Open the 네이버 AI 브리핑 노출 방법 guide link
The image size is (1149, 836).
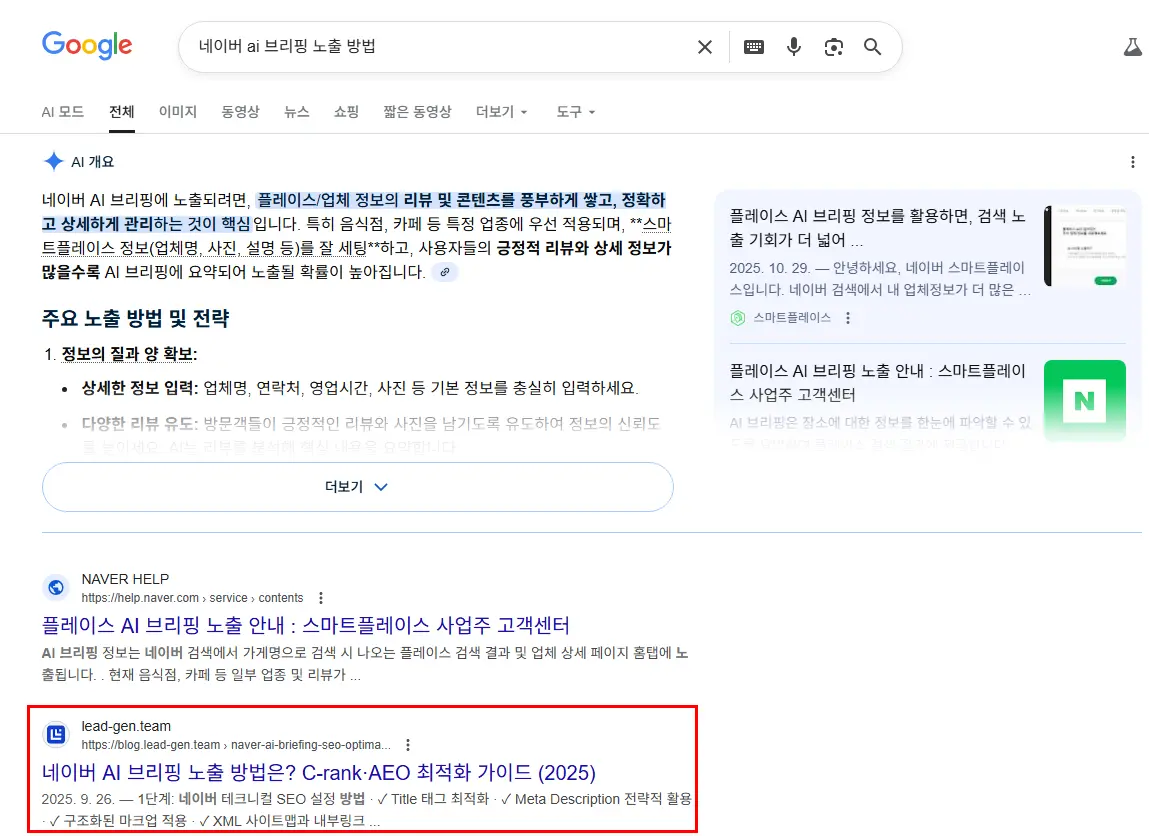click(318, 773)
